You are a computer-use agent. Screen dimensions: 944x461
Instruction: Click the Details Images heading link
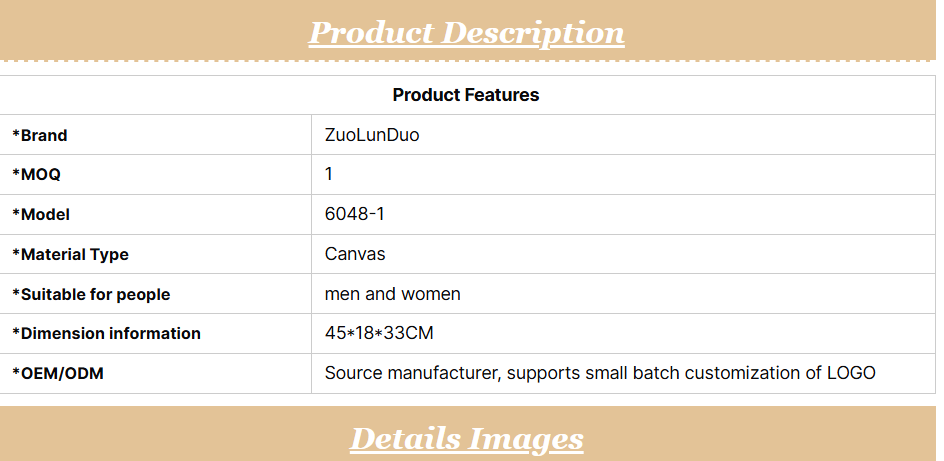coord(466,438)
